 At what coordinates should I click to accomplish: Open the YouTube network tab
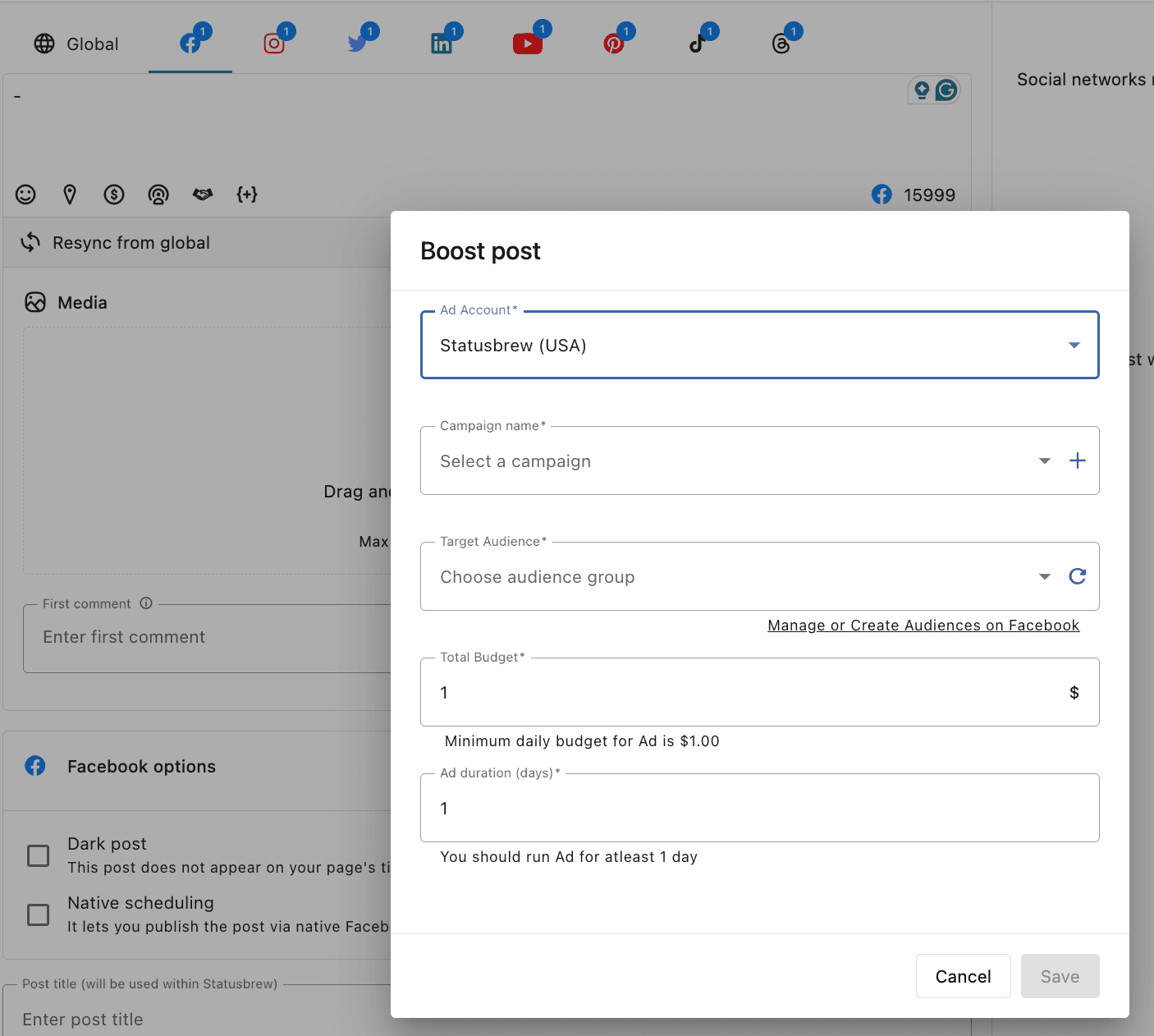click(x=528, y=43)
